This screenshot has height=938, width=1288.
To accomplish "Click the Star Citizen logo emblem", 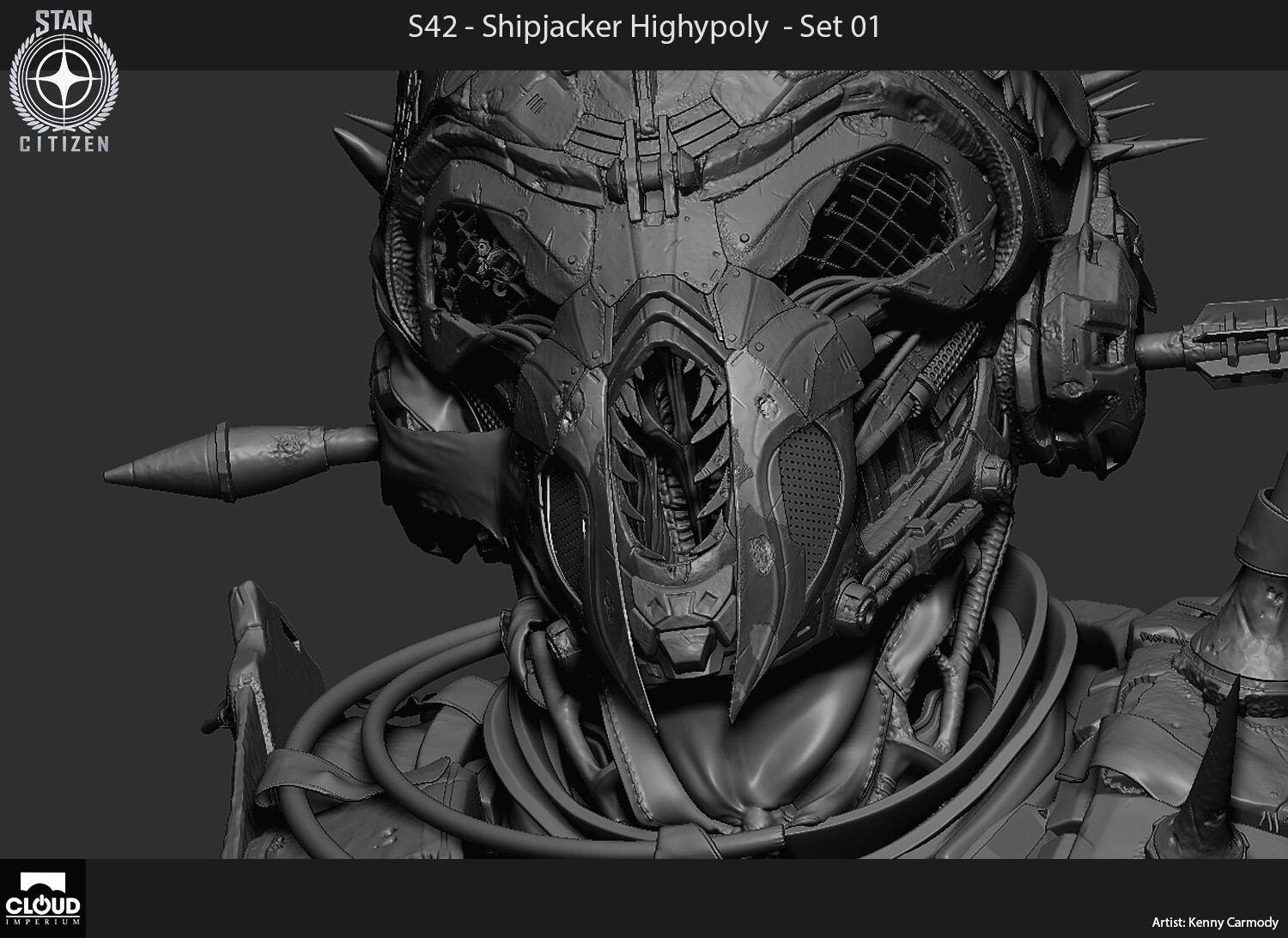I will pos(64,79).
